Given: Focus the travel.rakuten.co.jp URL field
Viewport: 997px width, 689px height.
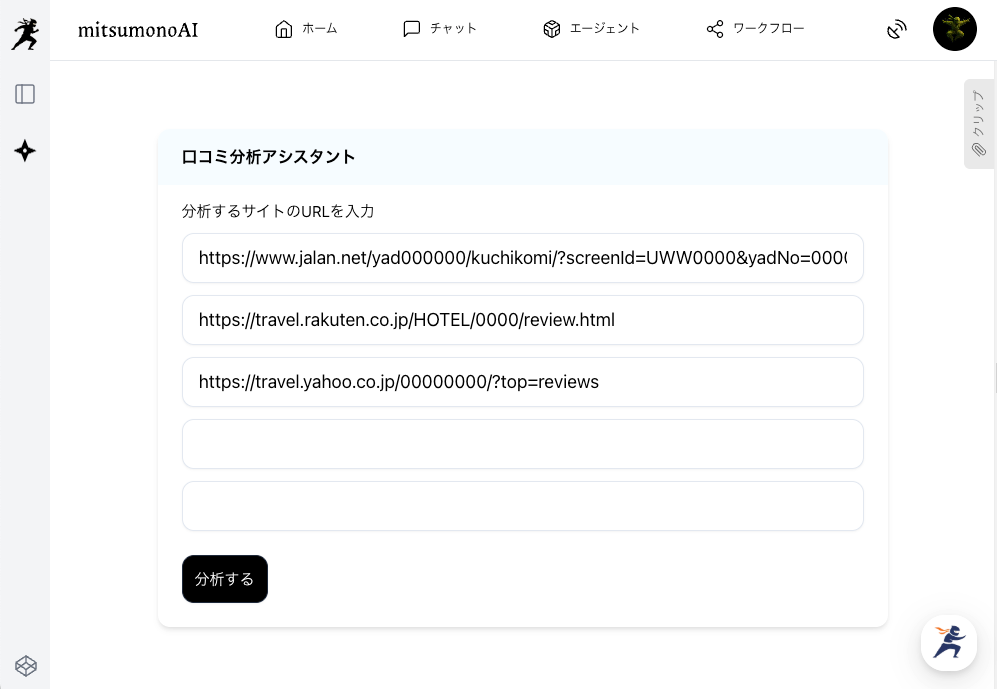Looking at the screenshot, I should pos(522,320).
